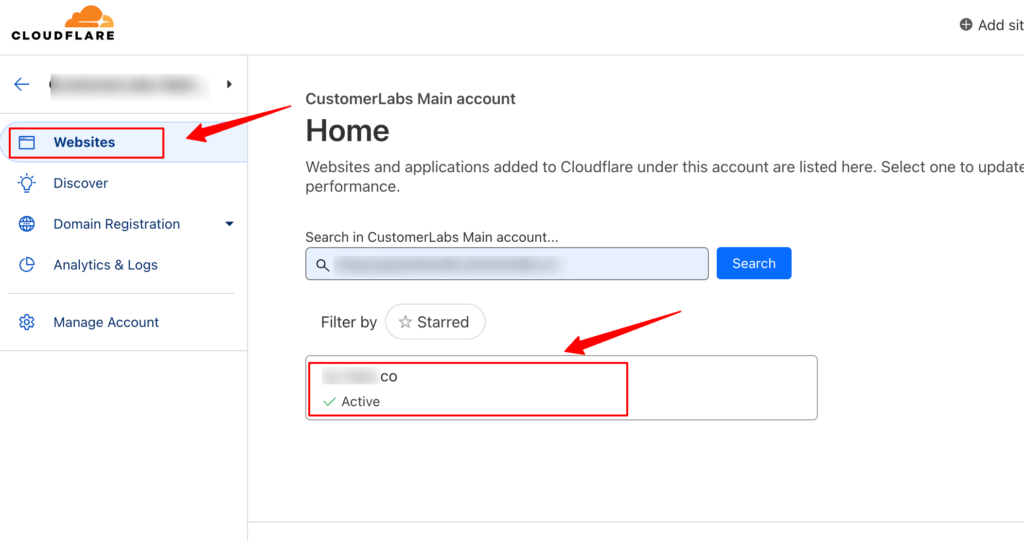Screen dimensions: 1024x541
Task: Click the Add site plus button
Action: tap(991, 25)
